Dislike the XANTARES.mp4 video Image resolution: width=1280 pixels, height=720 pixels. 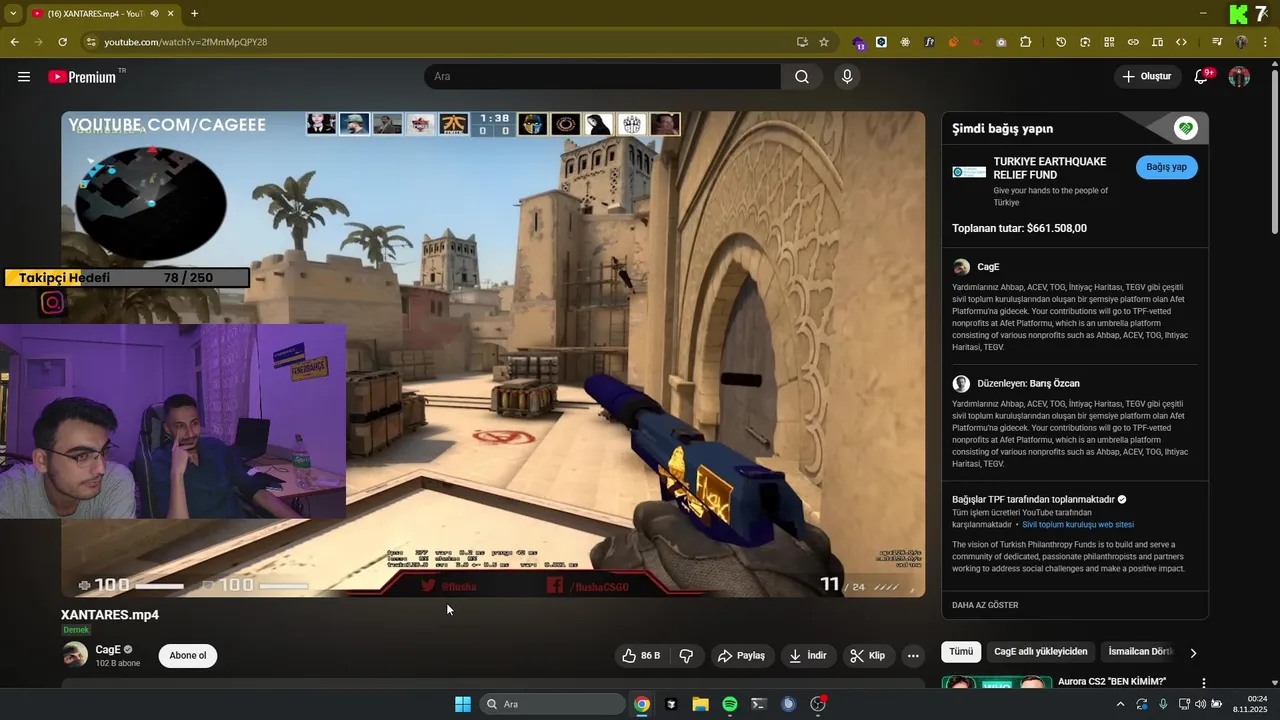pos(687,656)
